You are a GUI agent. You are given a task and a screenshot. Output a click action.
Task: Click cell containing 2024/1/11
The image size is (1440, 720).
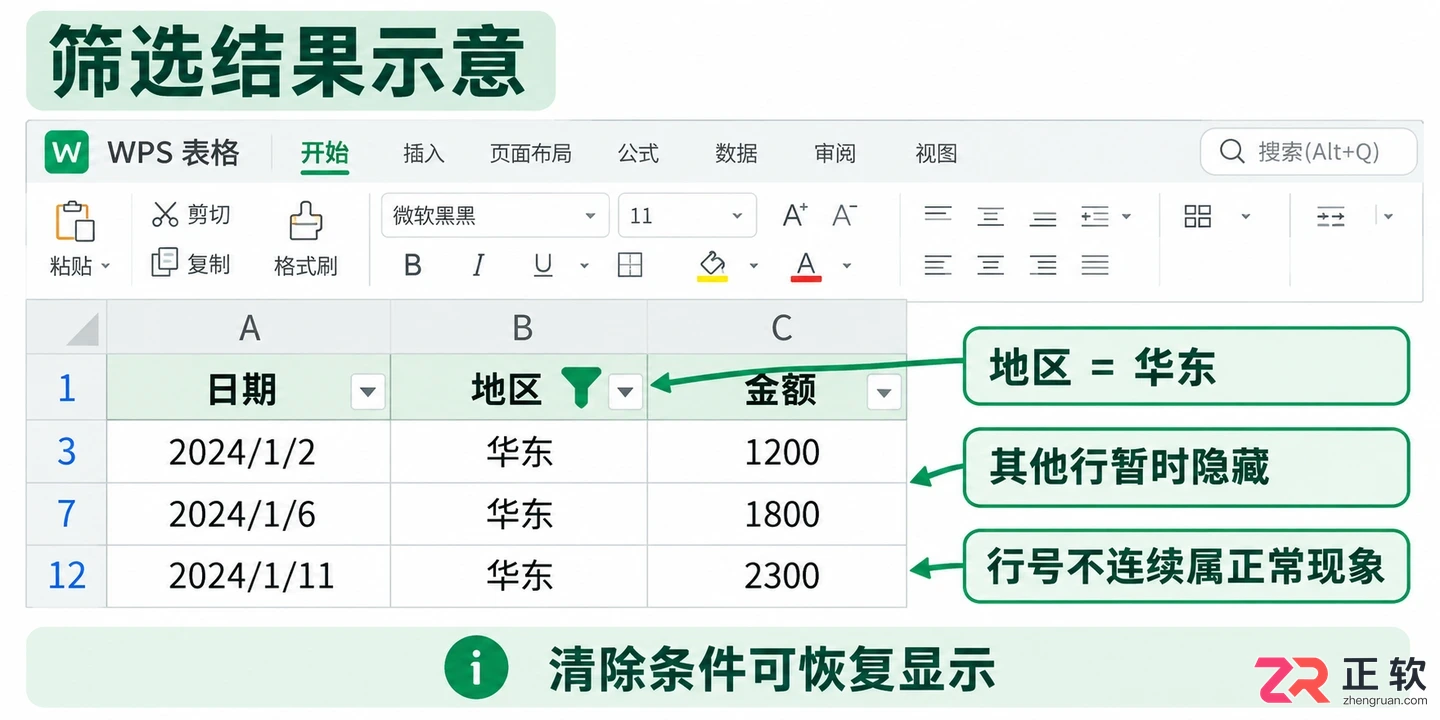coord(249,576)
